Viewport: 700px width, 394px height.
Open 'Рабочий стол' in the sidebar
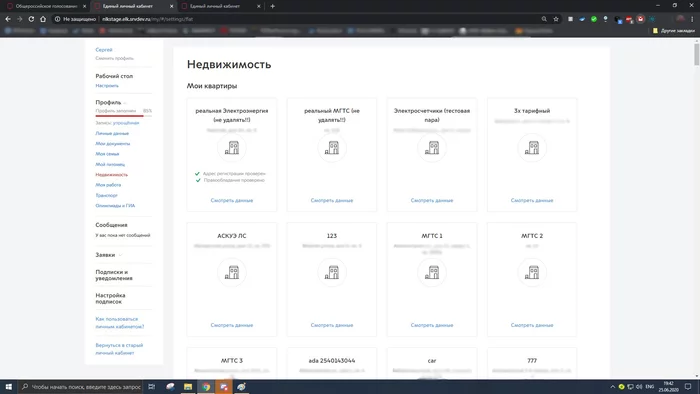(114, 76)
